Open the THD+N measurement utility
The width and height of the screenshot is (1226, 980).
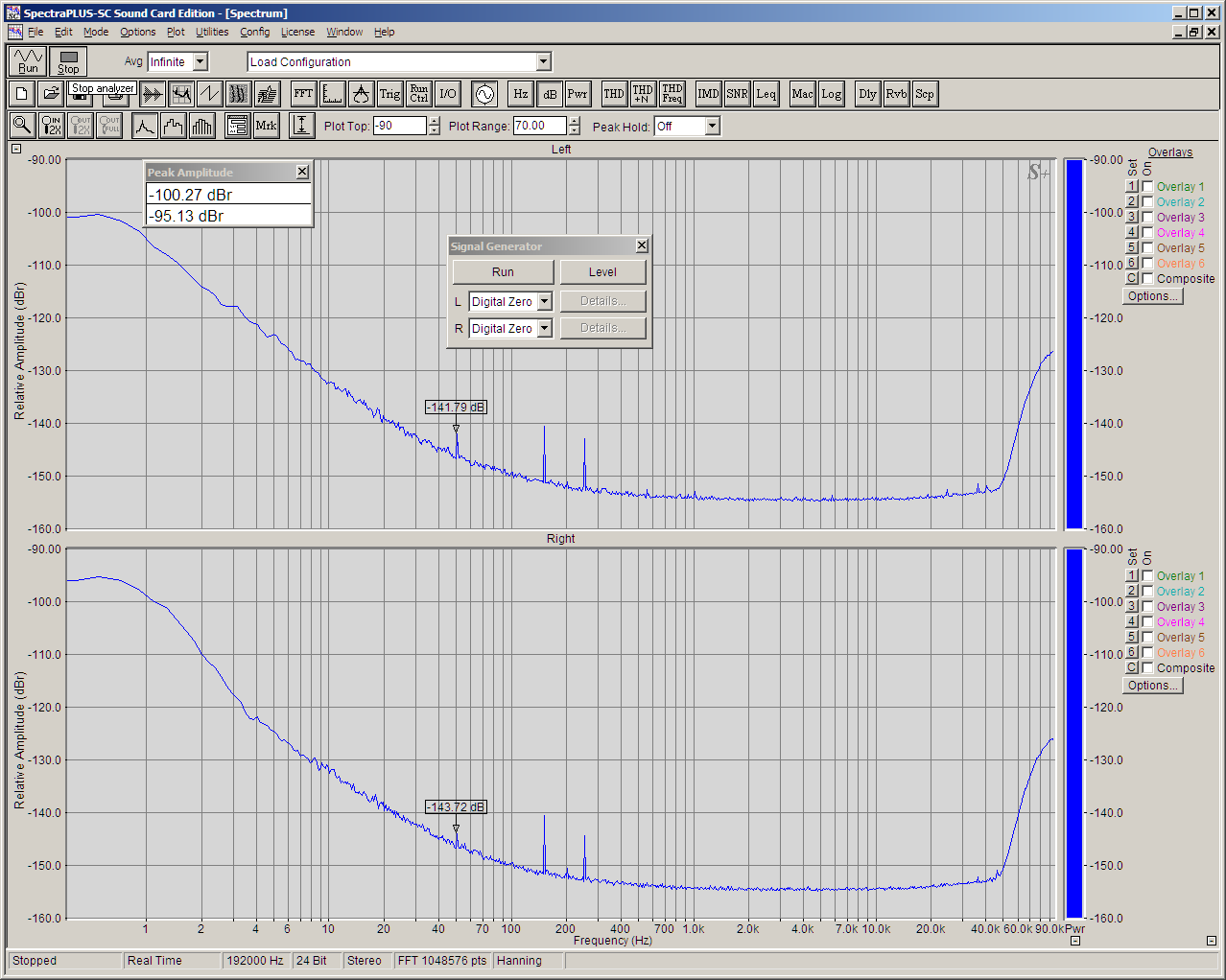point(643,94)
